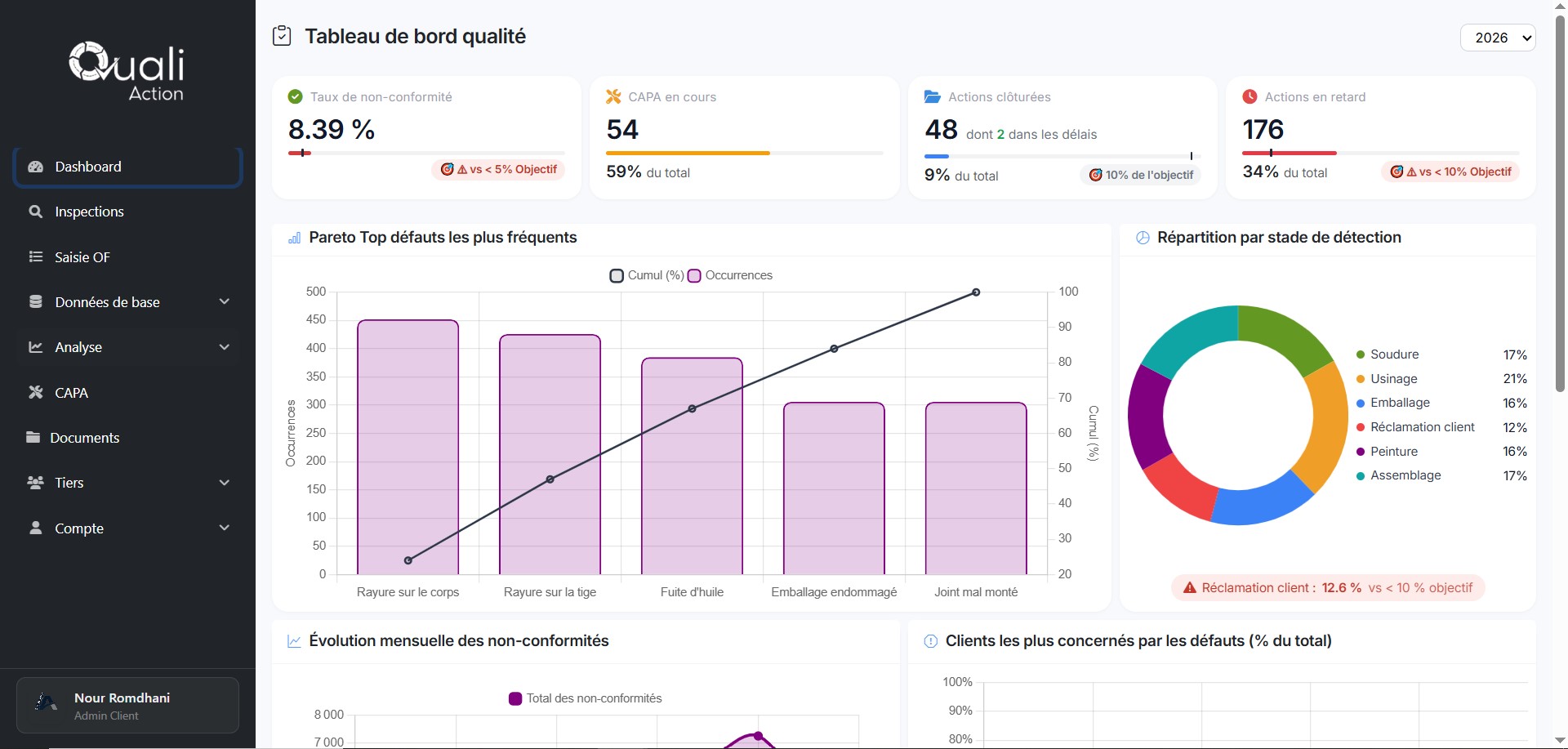Open Saisie OF menu entry
Image resolution: width=1568 pixels, height=749 pixels.
click(127, 256)
